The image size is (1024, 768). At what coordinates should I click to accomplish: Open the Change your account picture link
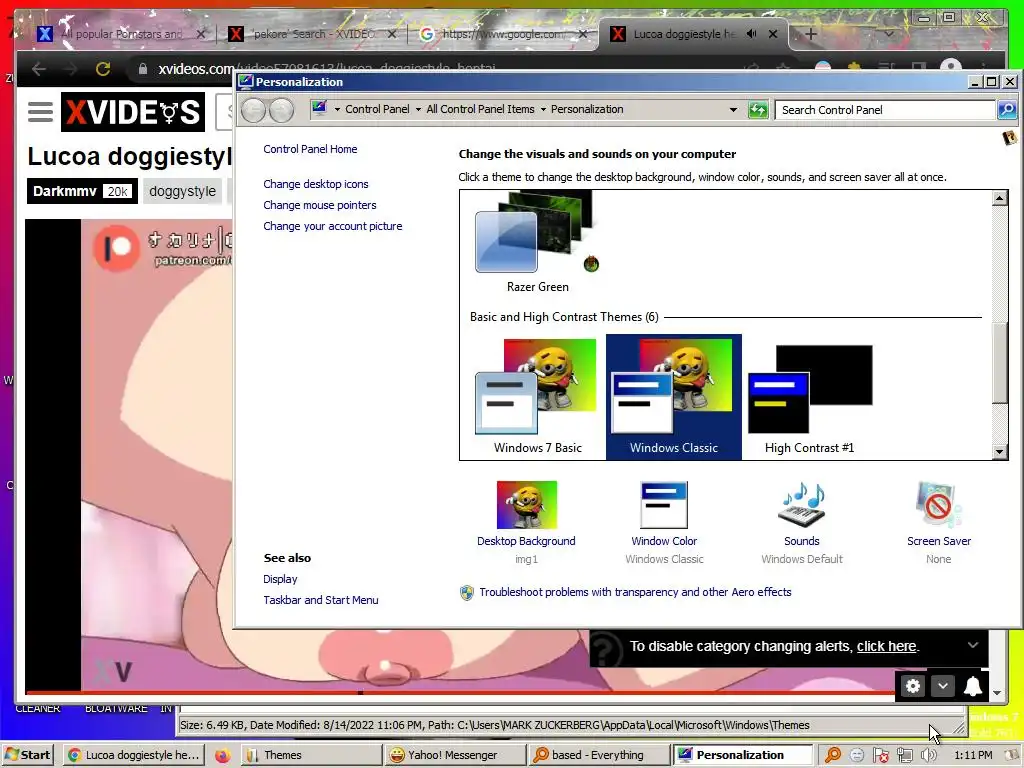click(332, 226)
